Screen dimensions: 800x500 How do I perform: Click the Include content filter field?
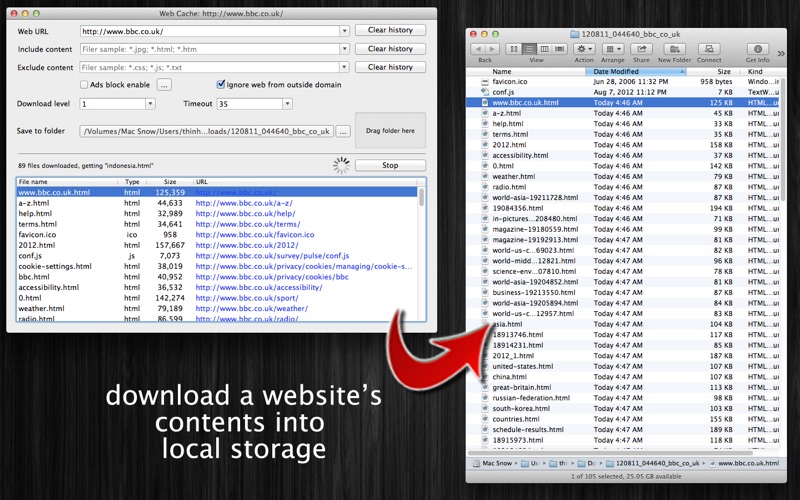pos(210,49)
